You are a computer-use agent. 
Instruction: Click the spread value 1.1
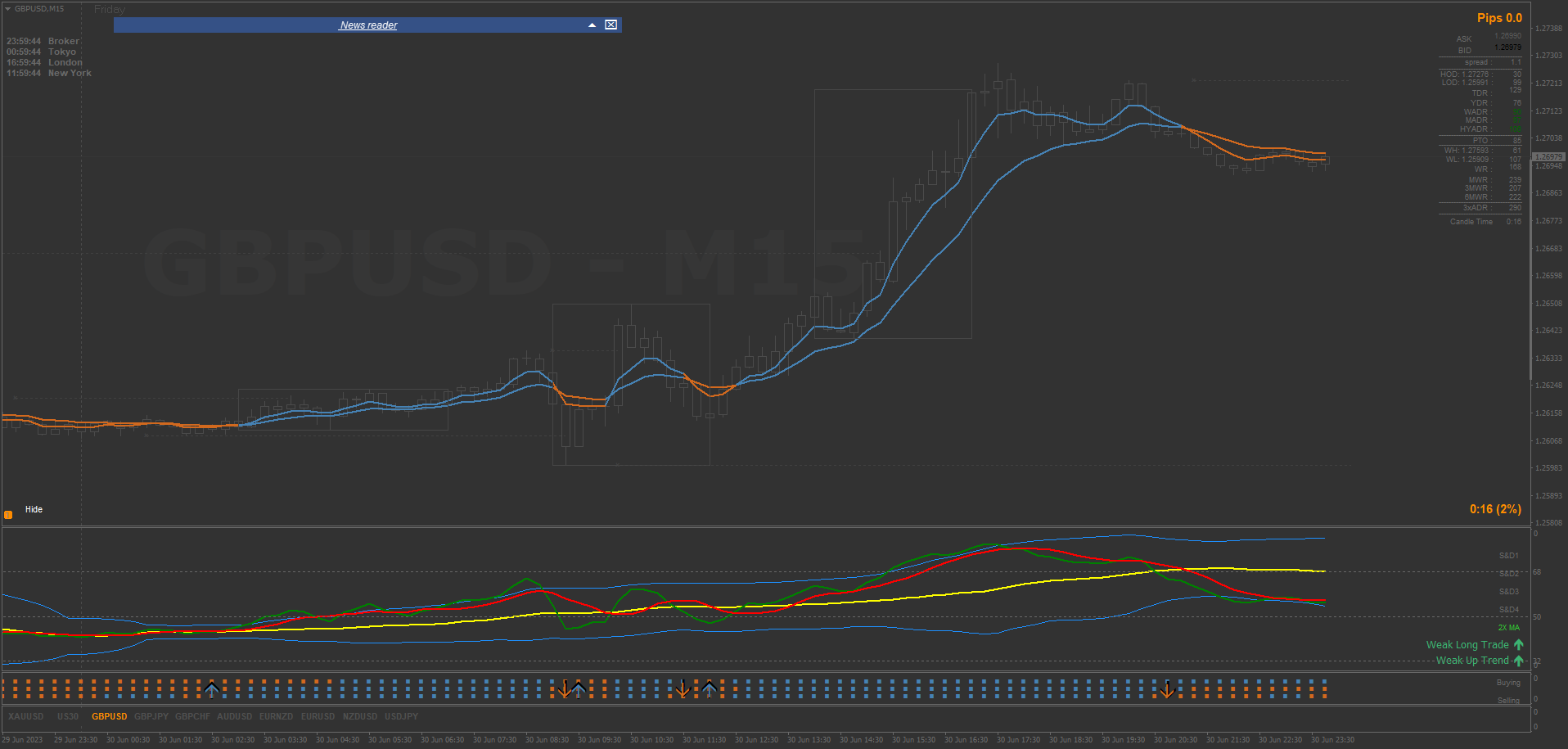(x=1516, y=62)
